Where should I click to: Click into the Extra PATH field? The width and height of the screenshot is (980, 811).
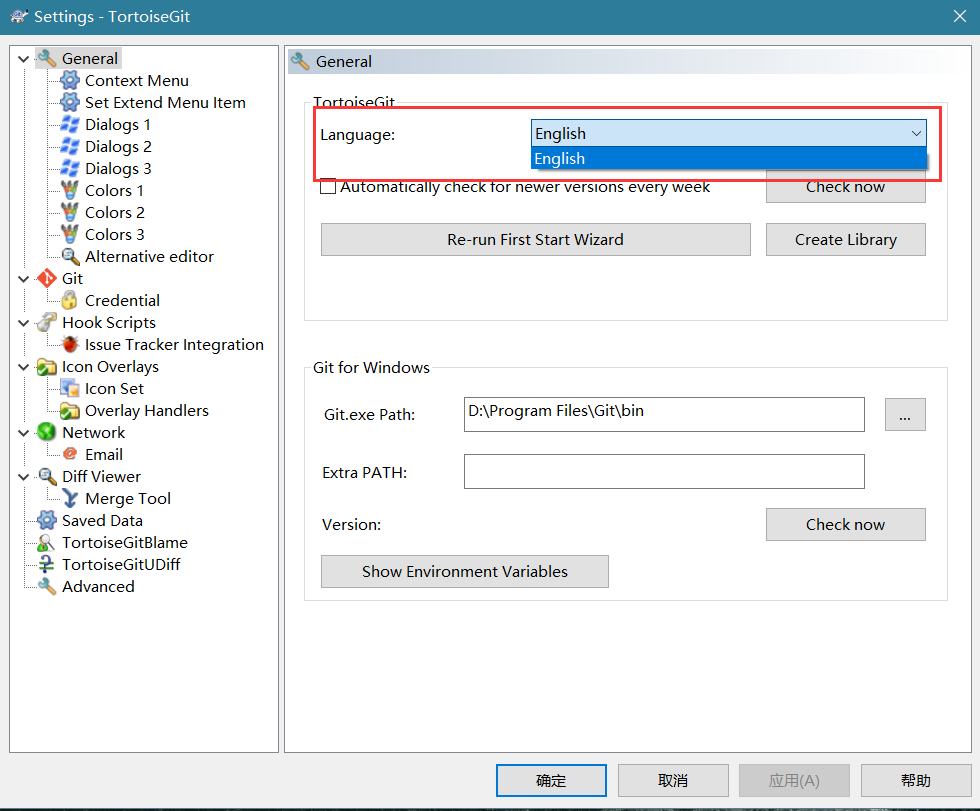click(x=664, y=472)
